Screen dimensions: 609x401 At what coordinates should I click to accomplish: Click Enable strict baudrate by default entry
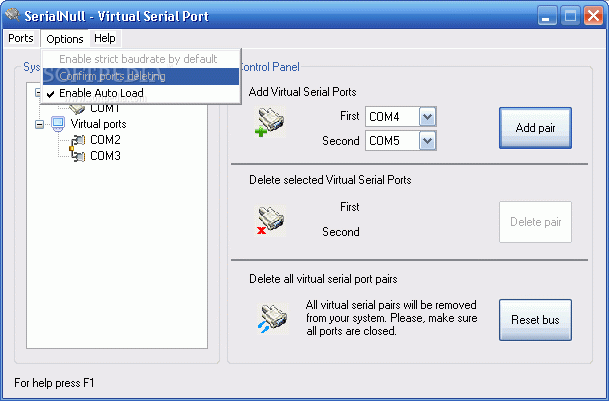(x=141, y=59)
